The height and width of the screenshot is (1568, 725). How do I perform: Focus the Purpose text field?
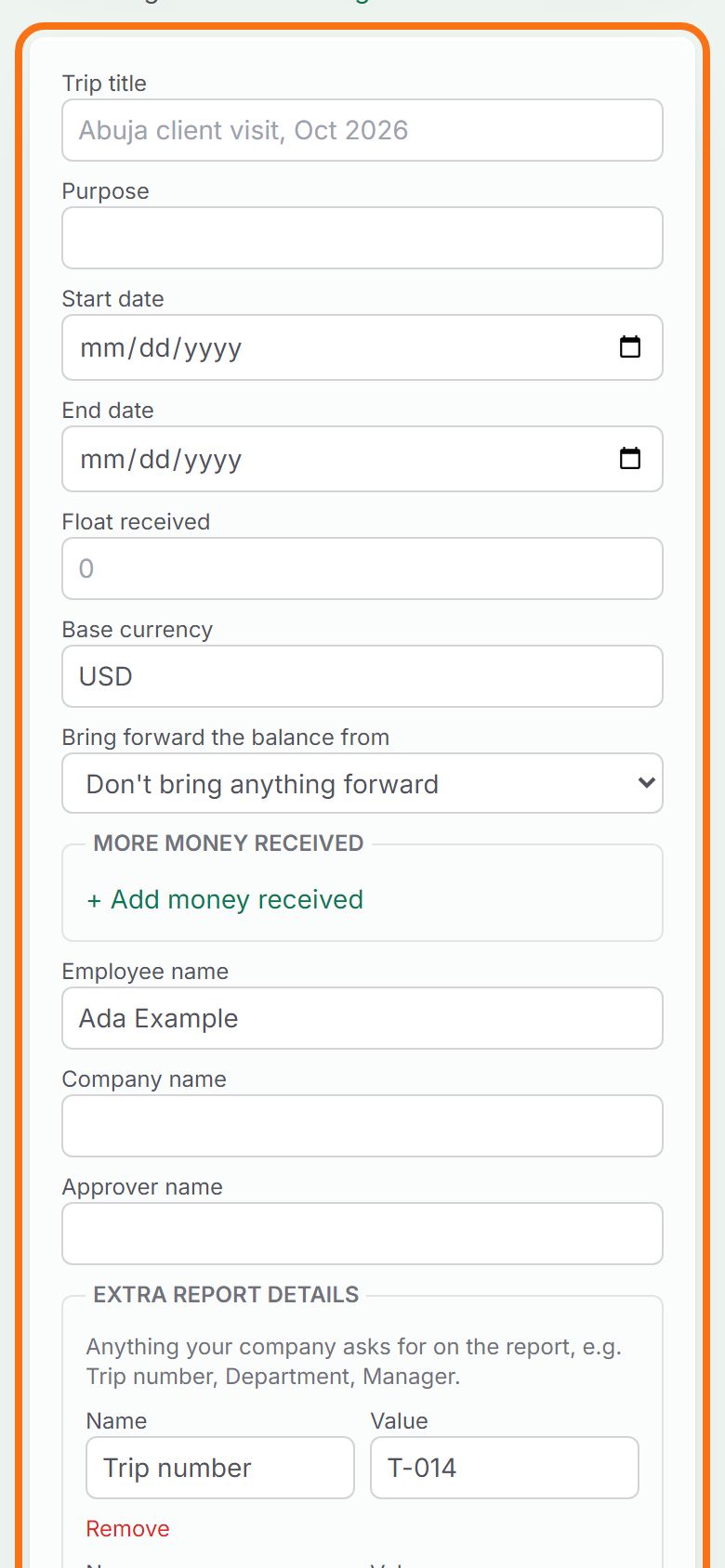(x=362, y=238)
